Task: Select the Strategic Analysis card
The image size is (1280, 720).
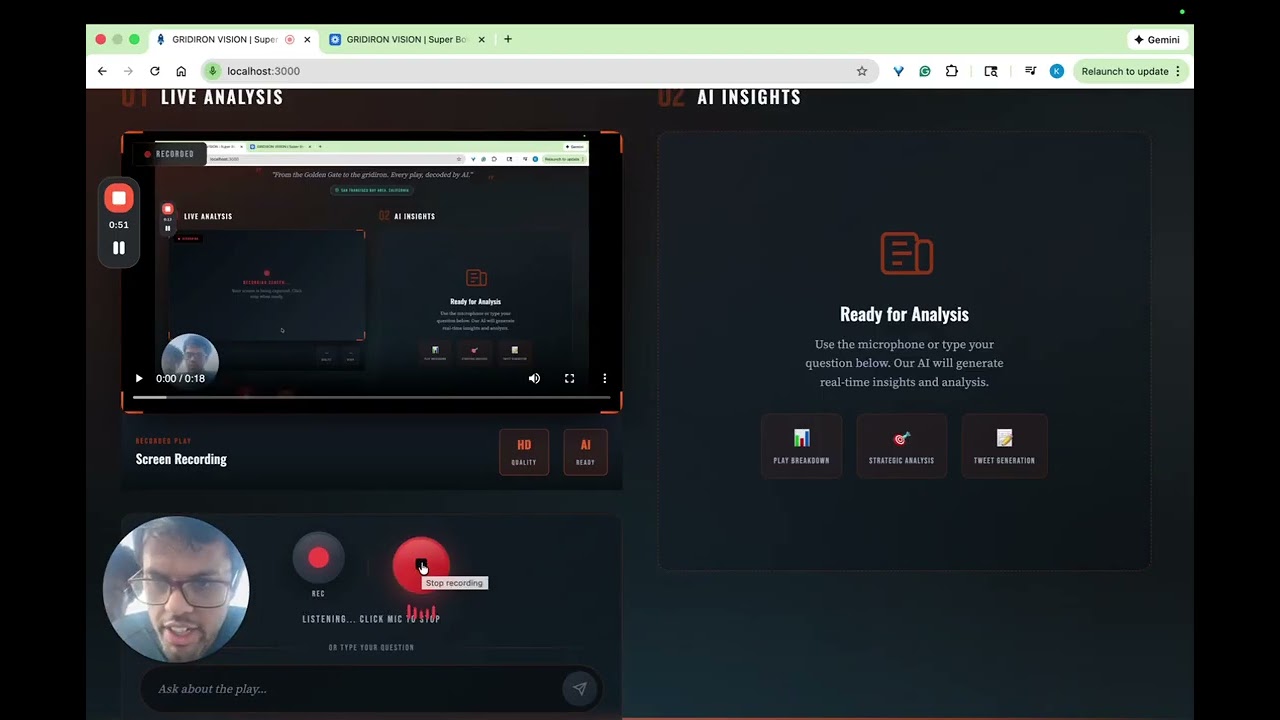Action: click(x=901, y=446)
